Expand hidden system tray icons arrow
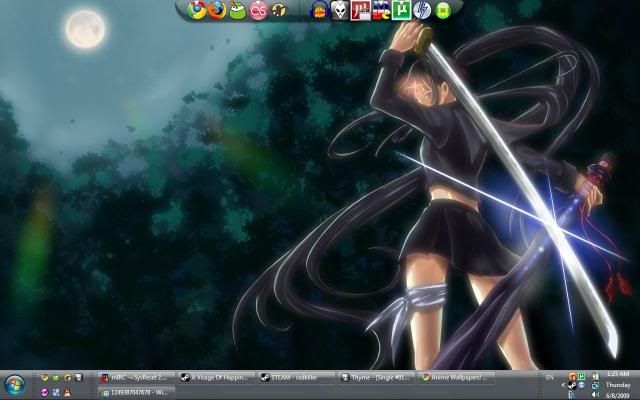 (564, 384)
